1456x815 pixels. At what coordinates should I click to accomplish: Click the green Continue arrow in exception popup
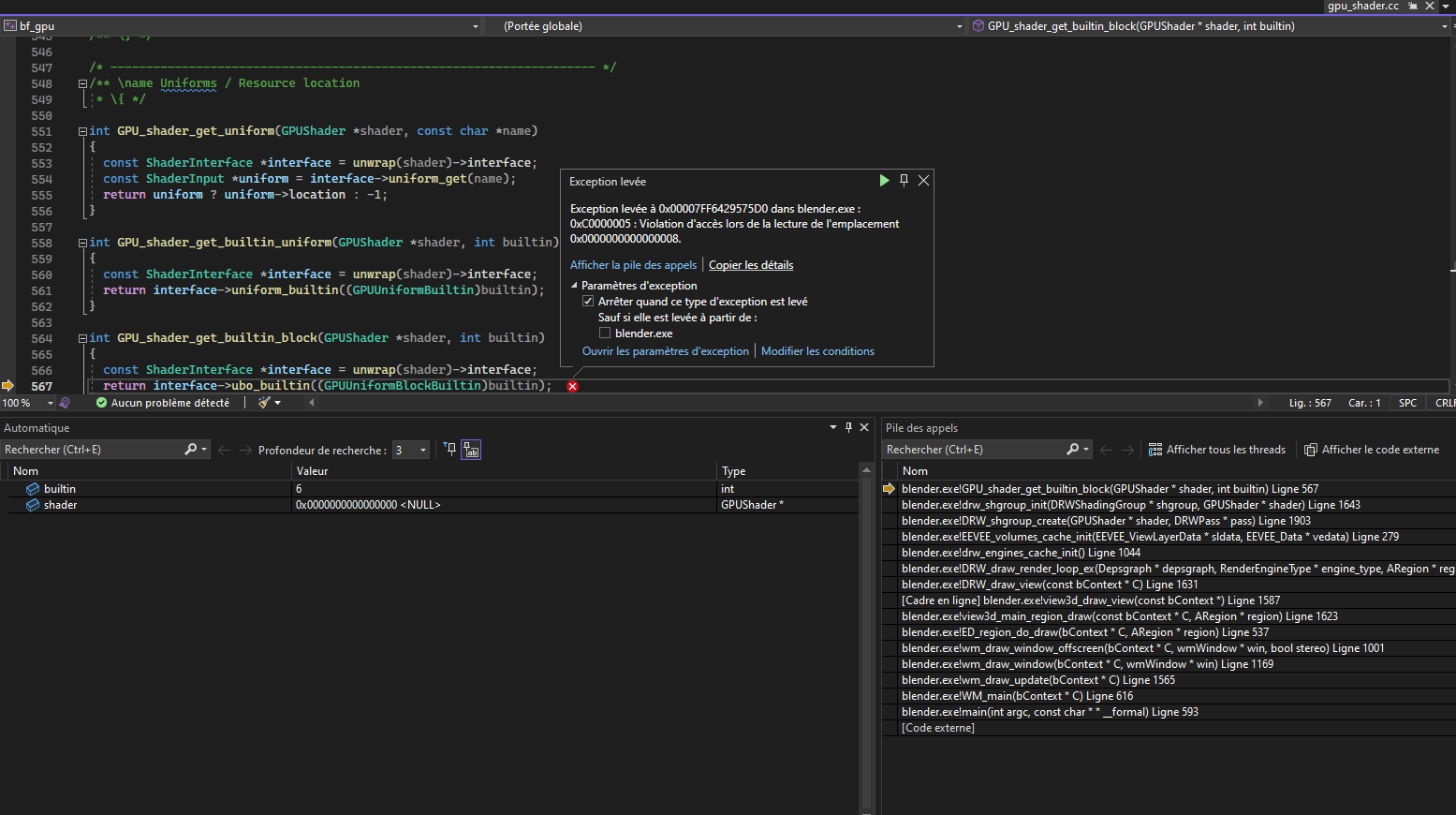click(884, 181)
